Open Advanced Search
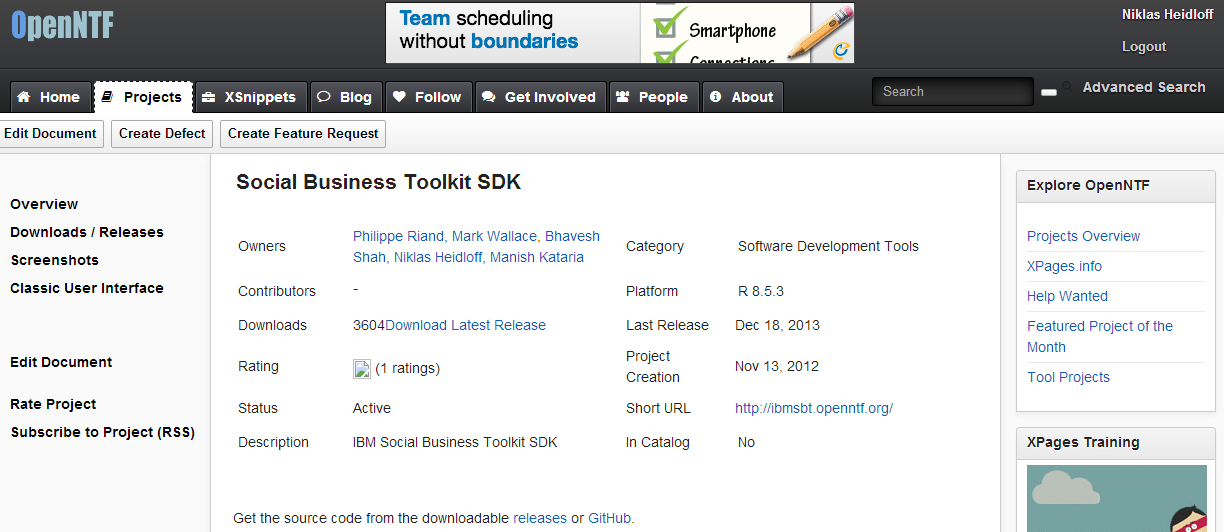 1144,87
